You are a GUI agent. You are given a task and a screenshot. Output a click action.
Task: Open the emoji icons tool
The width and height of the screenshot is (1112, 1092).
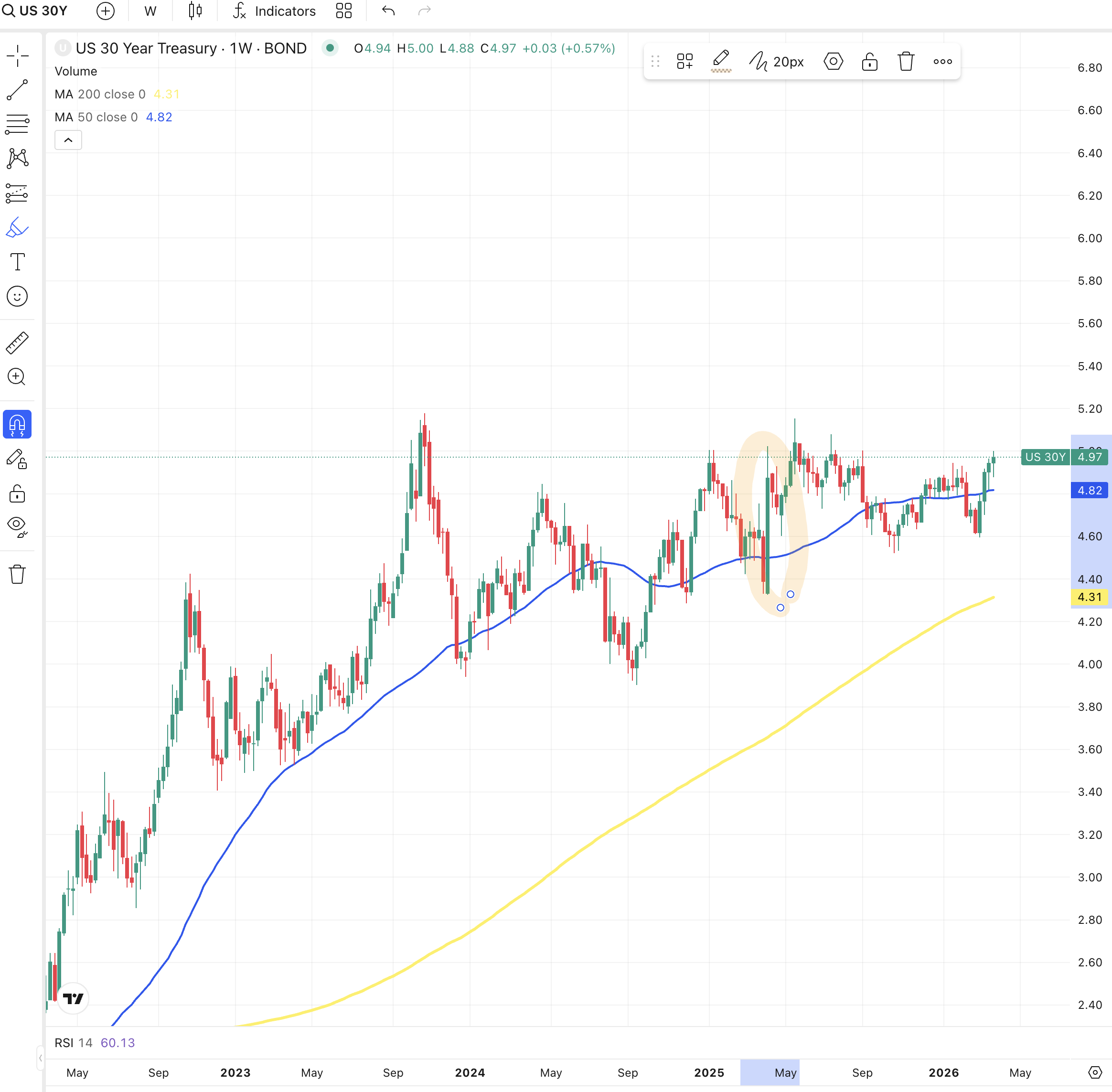17,297
